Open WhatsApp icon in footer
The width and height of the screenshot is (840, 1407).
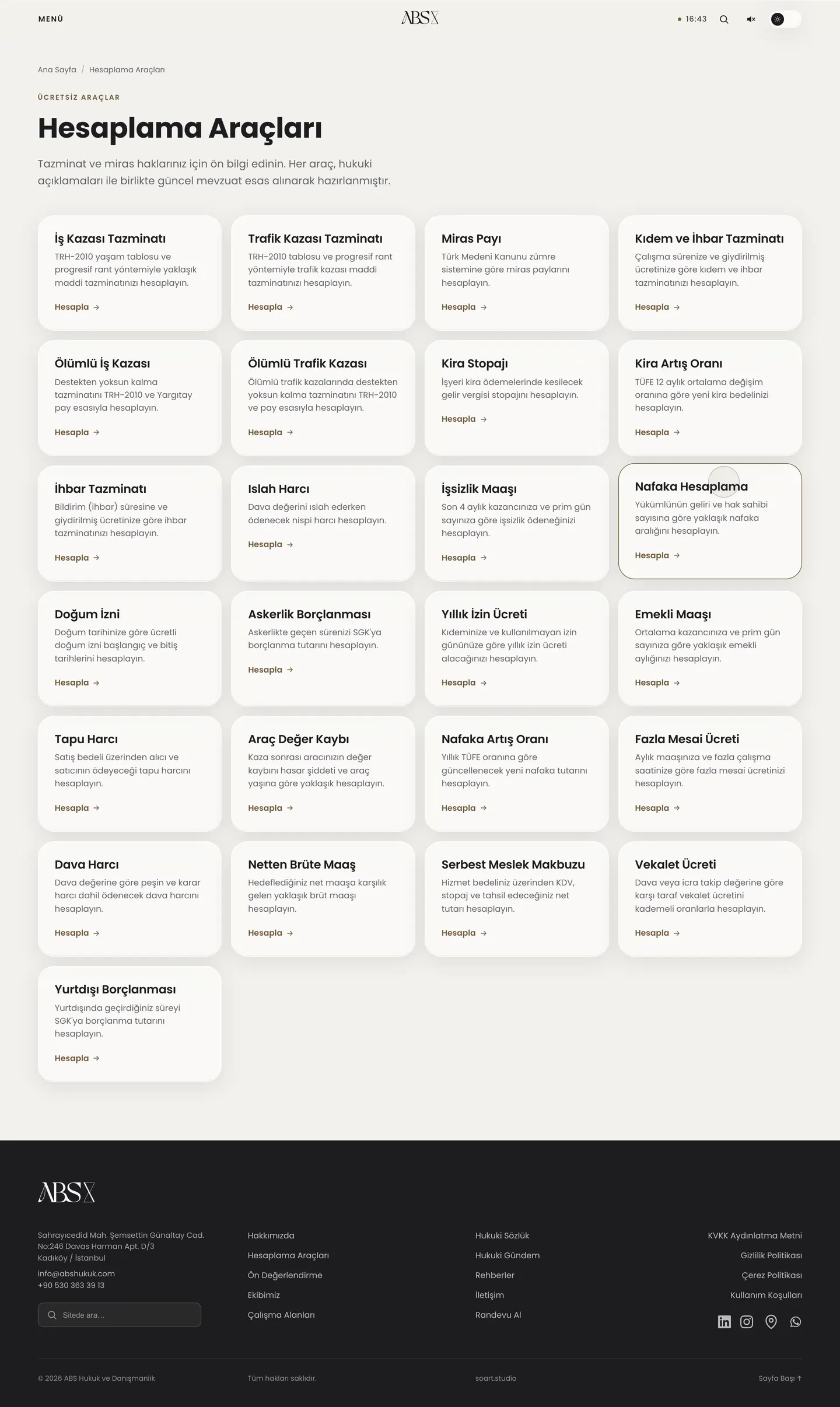796,1322
